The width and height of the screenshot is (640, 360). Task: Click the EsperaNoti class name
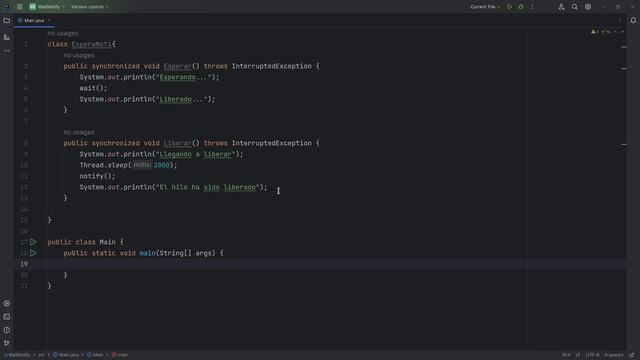click(91, 44)
